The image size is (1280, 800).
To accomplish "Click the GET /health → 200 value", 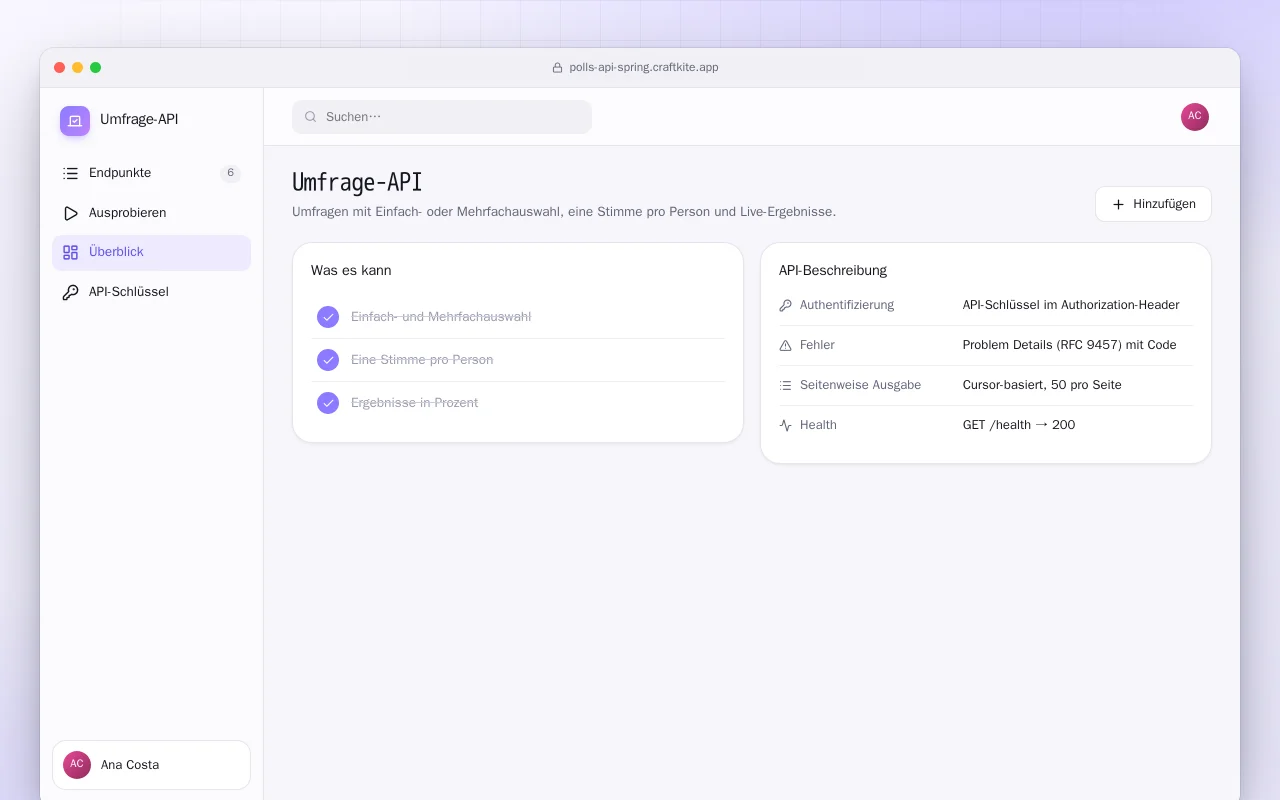I will click(x=1019, y=425).
